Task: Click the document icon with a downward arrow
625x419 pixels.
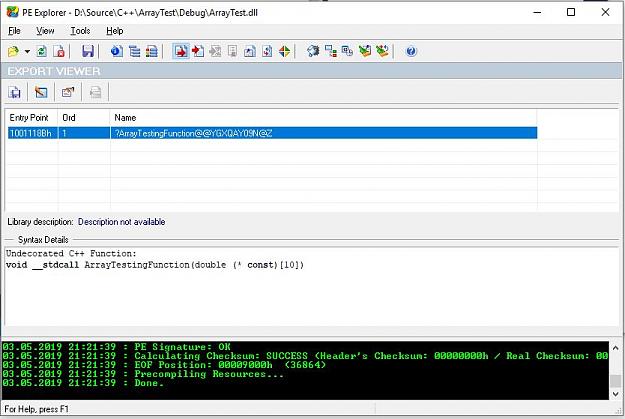Action: click(x=267, y=51)
